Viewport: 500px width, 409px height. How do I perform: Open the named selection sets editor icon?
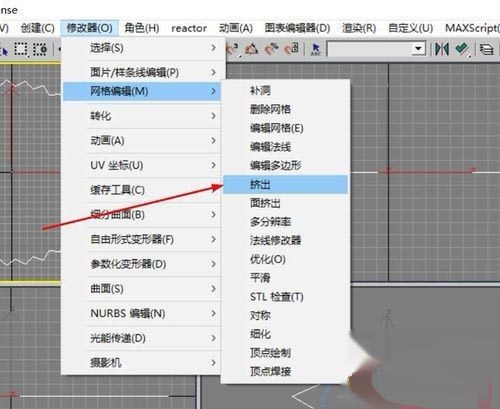(316, 49)
